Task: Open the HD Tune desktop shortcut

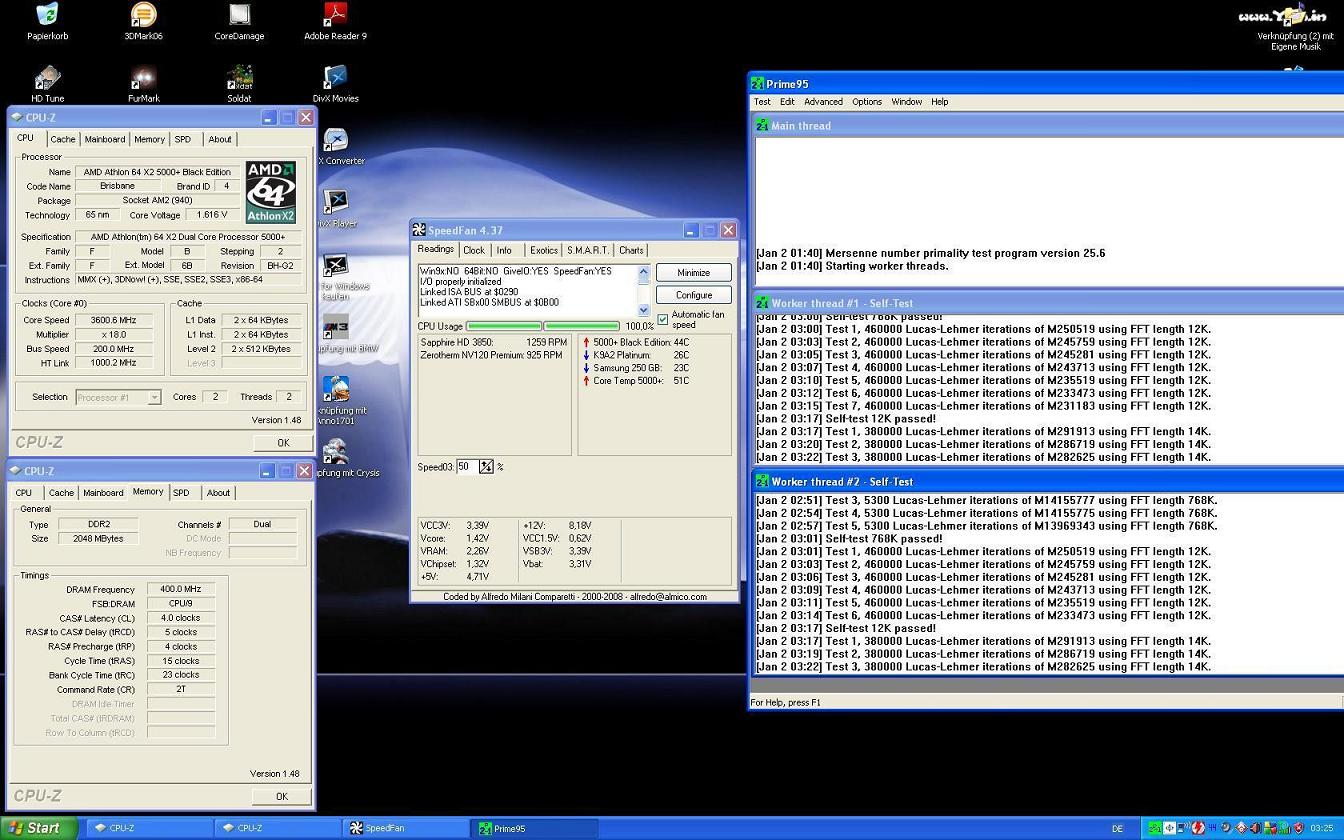Action: (47, 78)
